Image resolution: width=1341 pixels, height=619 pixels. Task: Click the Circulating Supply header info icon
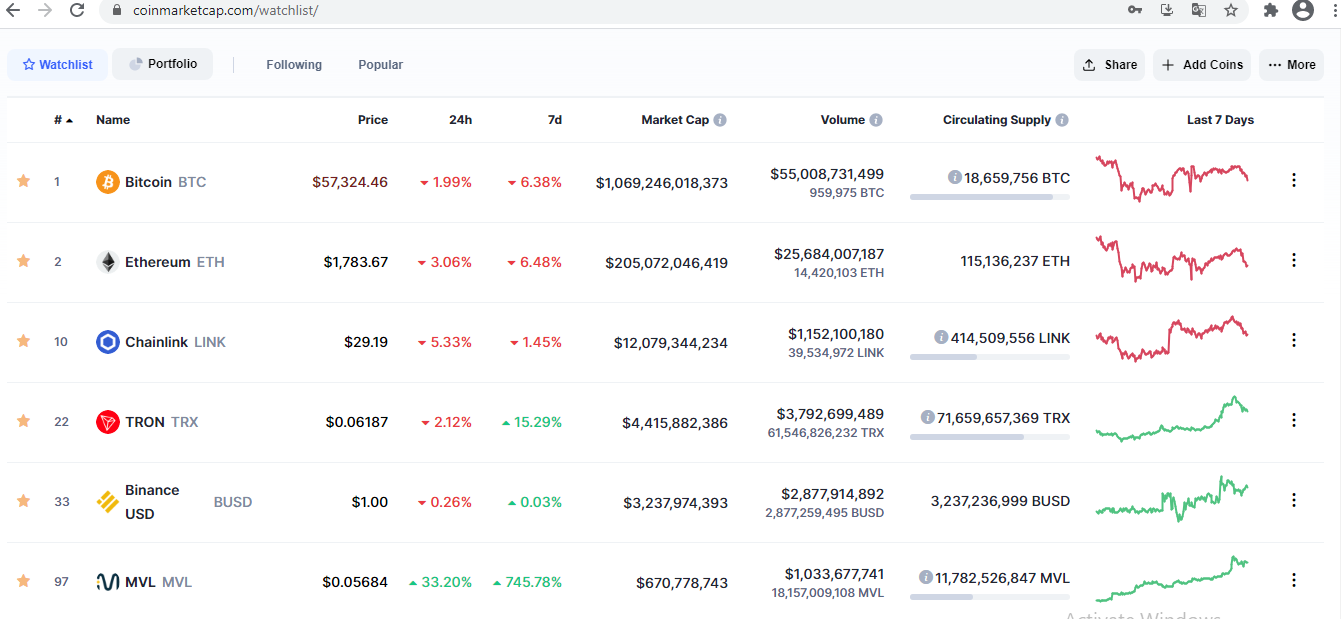pyautogui.click(x=1062, y=120)
